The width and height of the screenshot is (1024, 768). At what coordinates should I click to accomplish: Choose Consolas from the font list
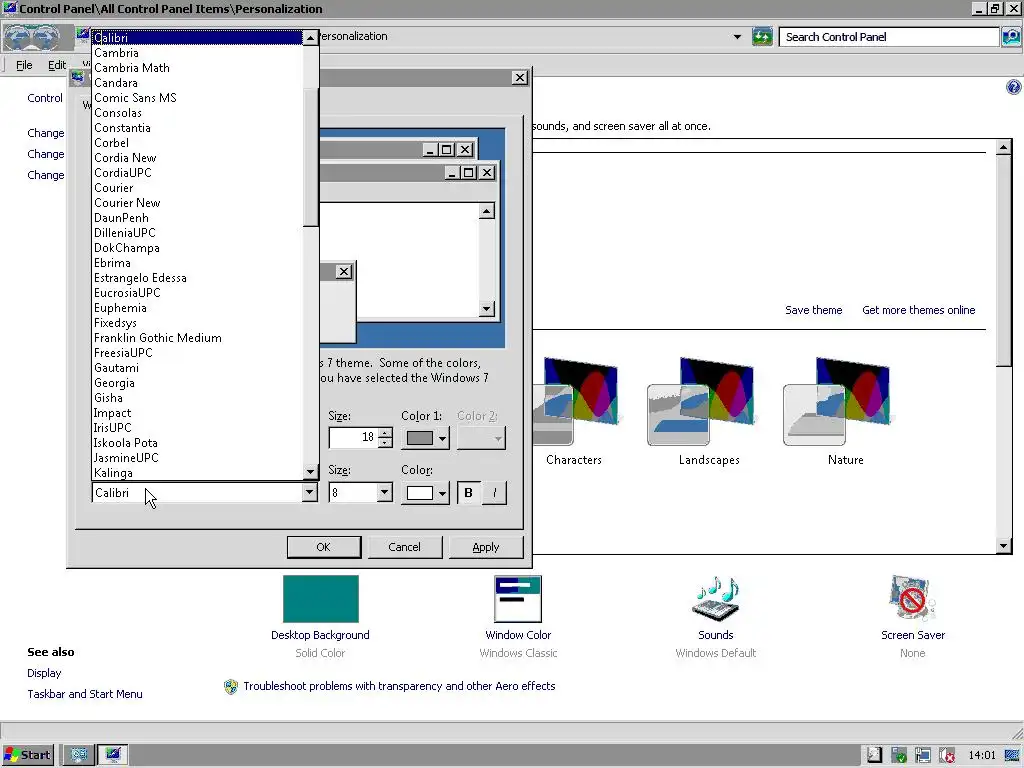pyautogui.click(x=197, y=113)
